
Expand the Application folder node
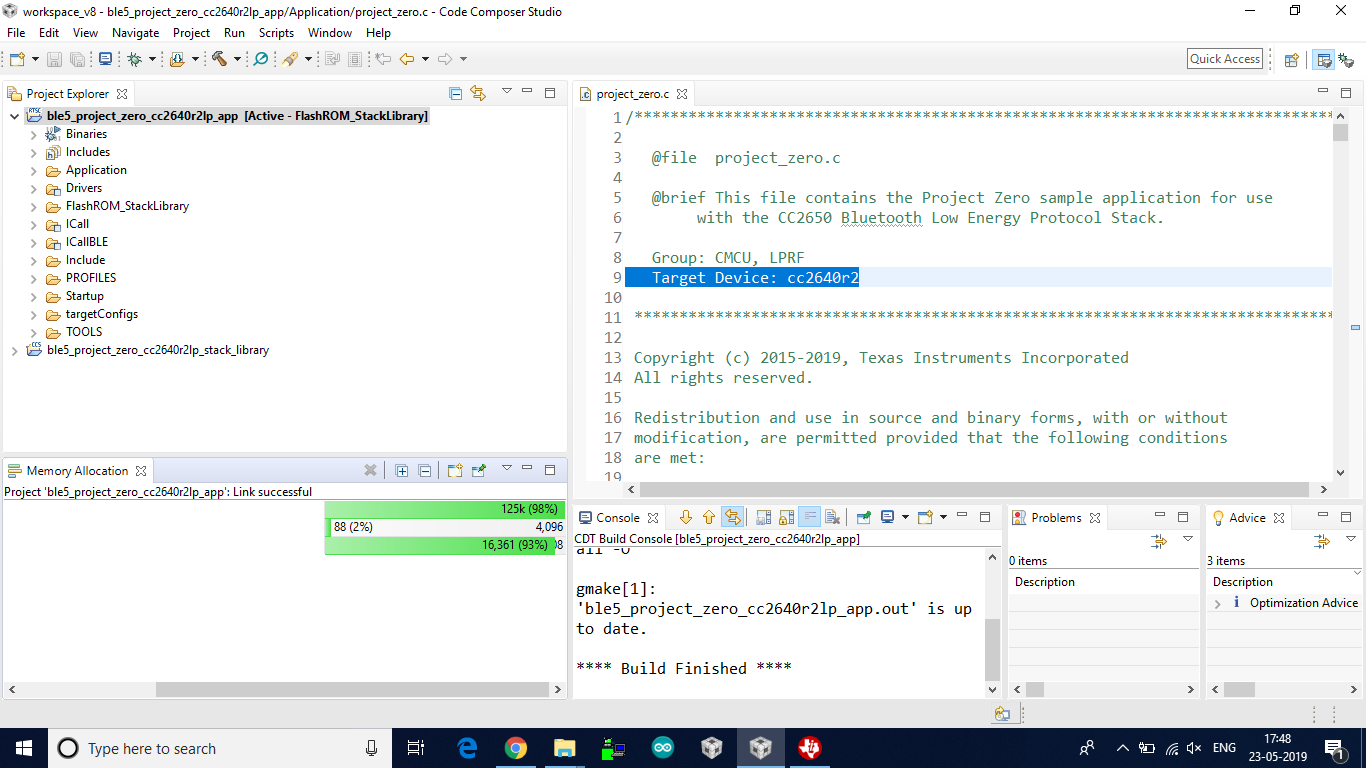tap(33, 170)
